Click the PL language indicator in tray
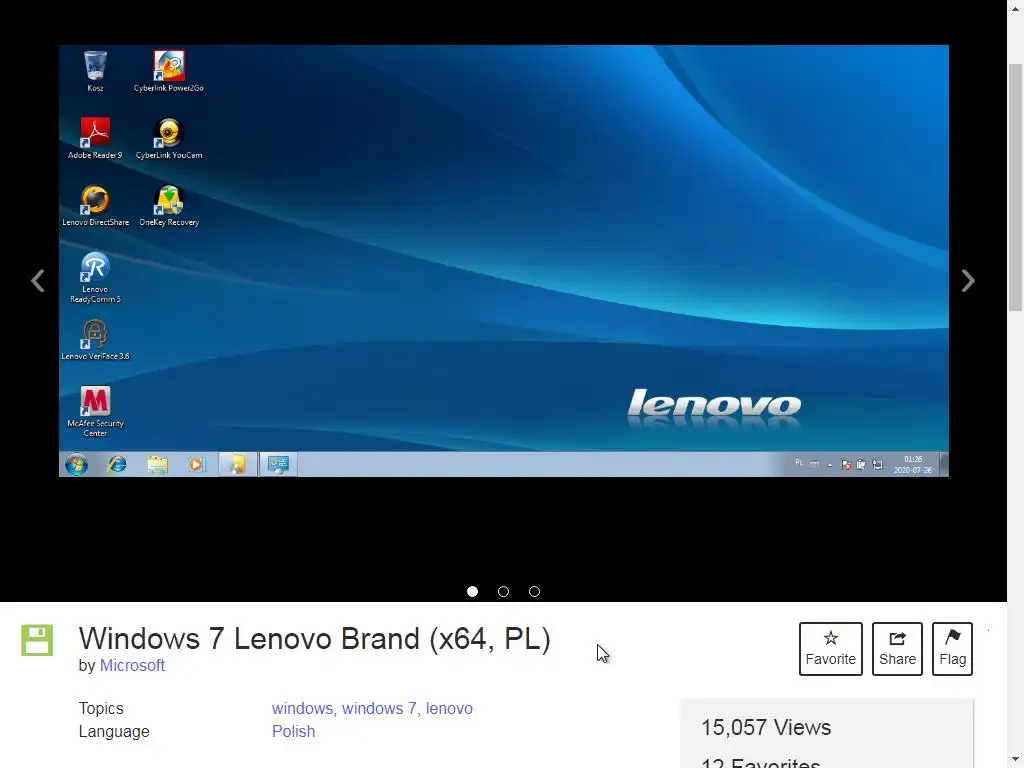Image resolution: width=1024 pixels, height=768 pixels. (x=798, y=463)
